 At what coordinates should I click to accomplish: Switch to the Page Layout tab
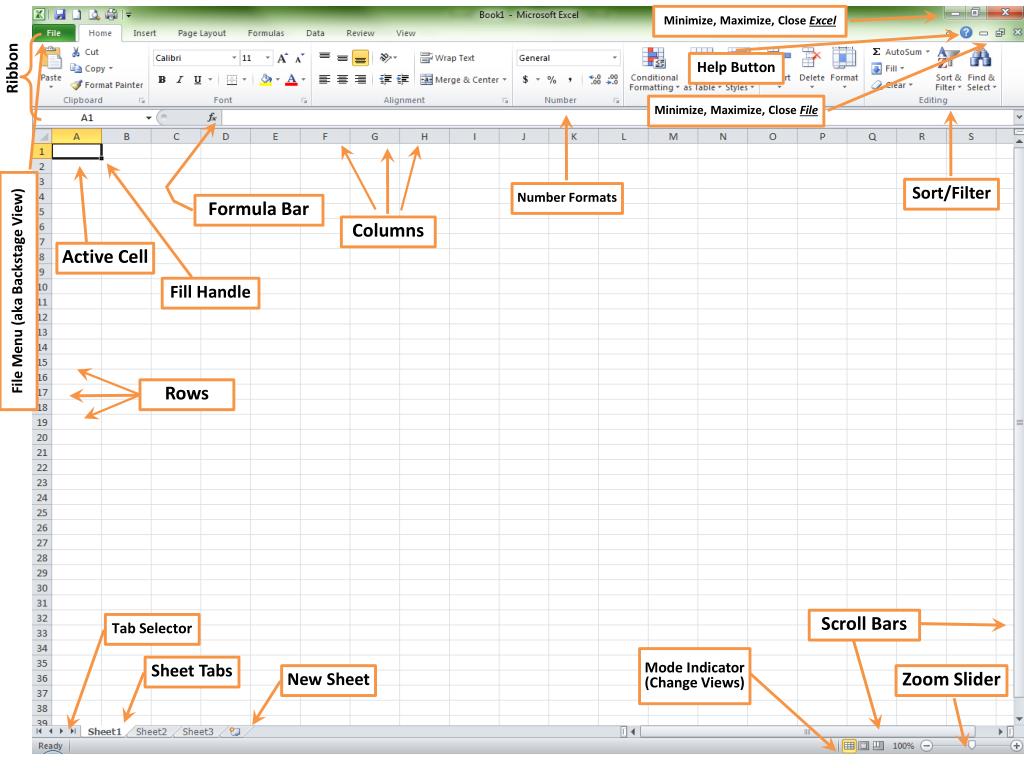point(202,33)
